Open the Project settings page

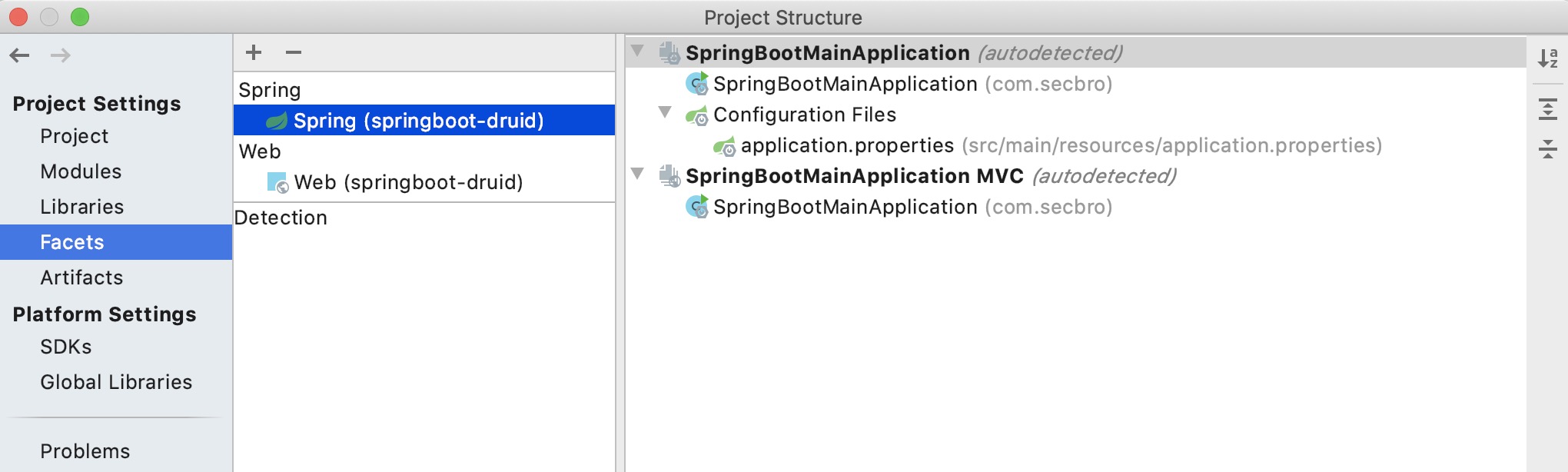click(75, 136)
